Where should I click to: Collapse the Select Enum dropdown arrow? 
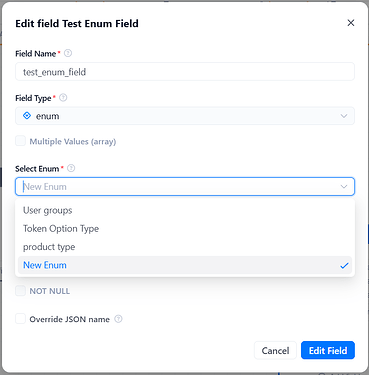click(344, 186)
